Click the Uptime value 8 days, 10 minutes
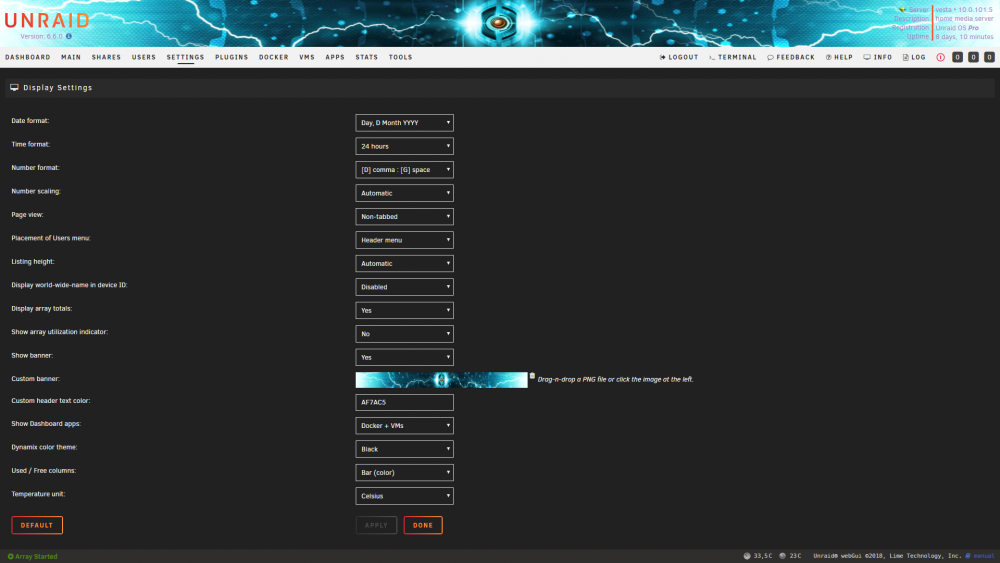The image size is (1000, 563). (x=964, y=37)
